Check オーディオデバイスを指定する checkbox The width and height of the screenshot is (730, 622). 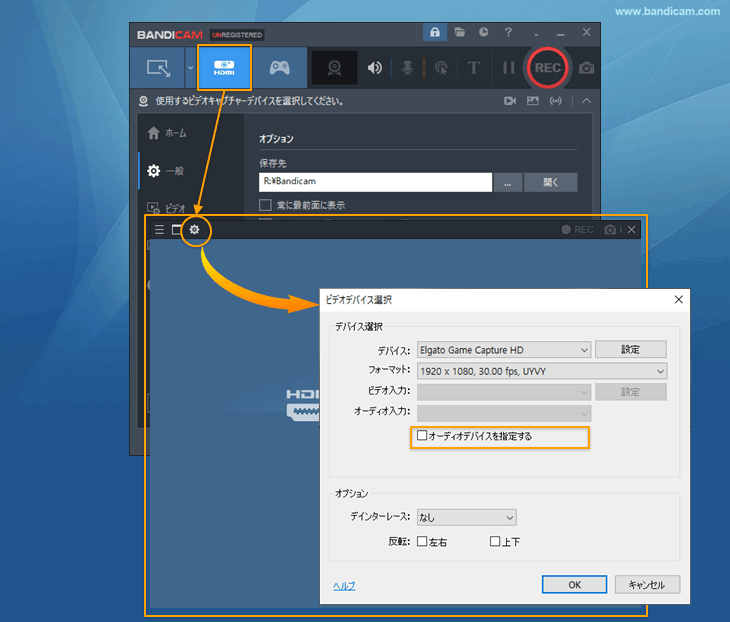tap(422, 436)
